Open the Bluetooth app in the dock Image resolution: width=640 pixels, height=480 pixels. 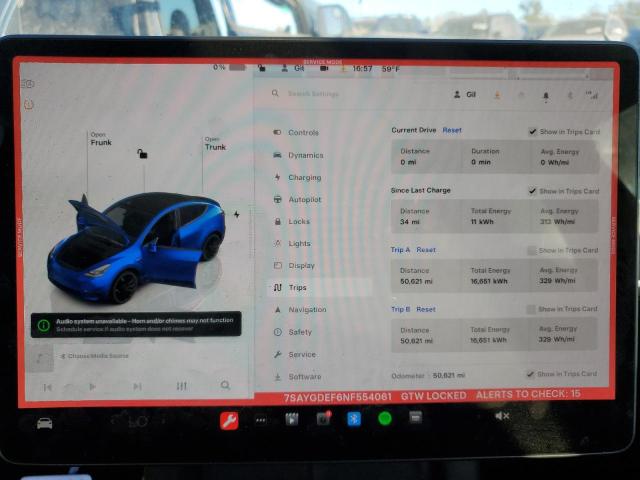(354, 419)
